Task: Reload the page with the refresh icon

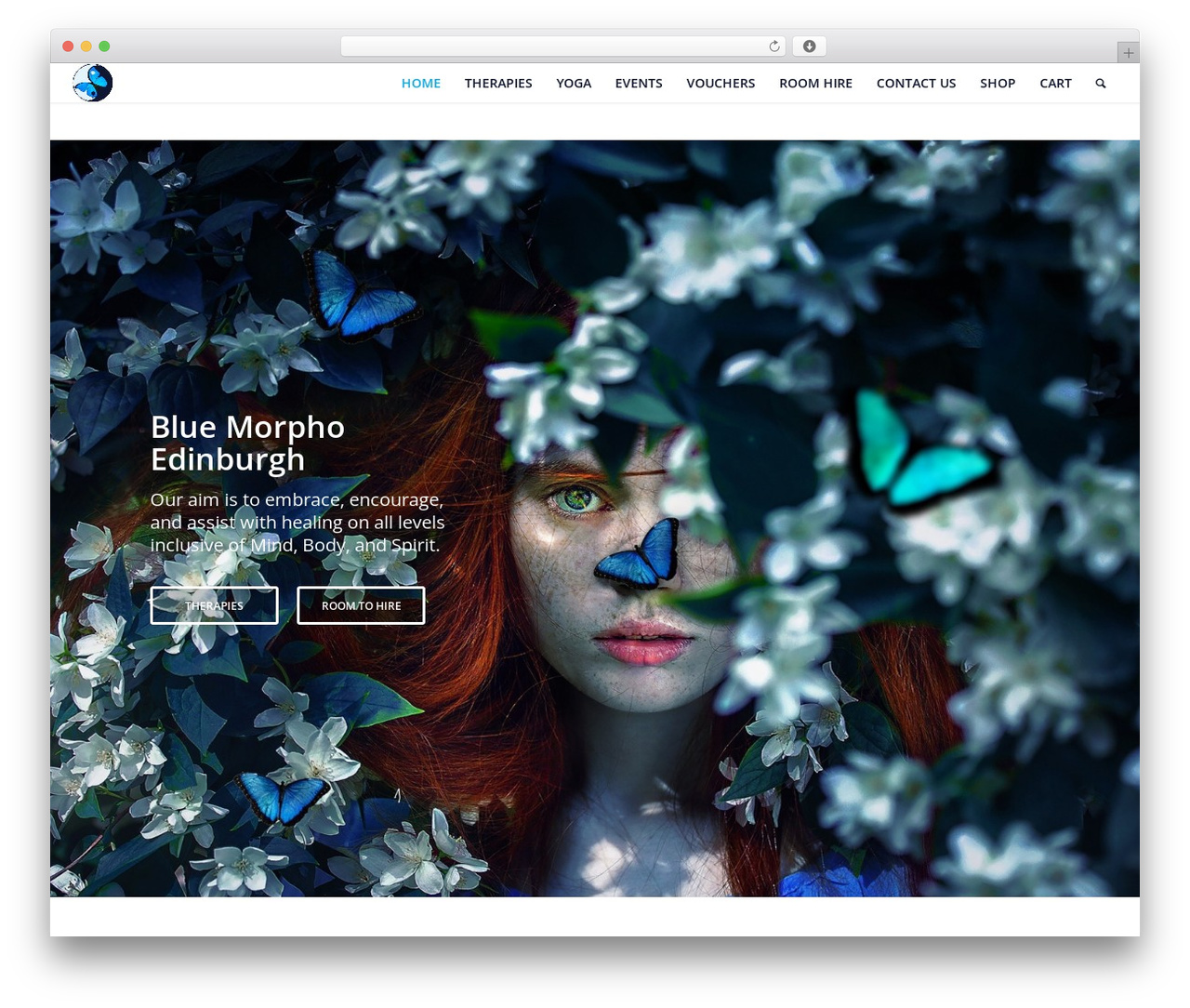Action: pyautogui.click(x=774, y=46)
